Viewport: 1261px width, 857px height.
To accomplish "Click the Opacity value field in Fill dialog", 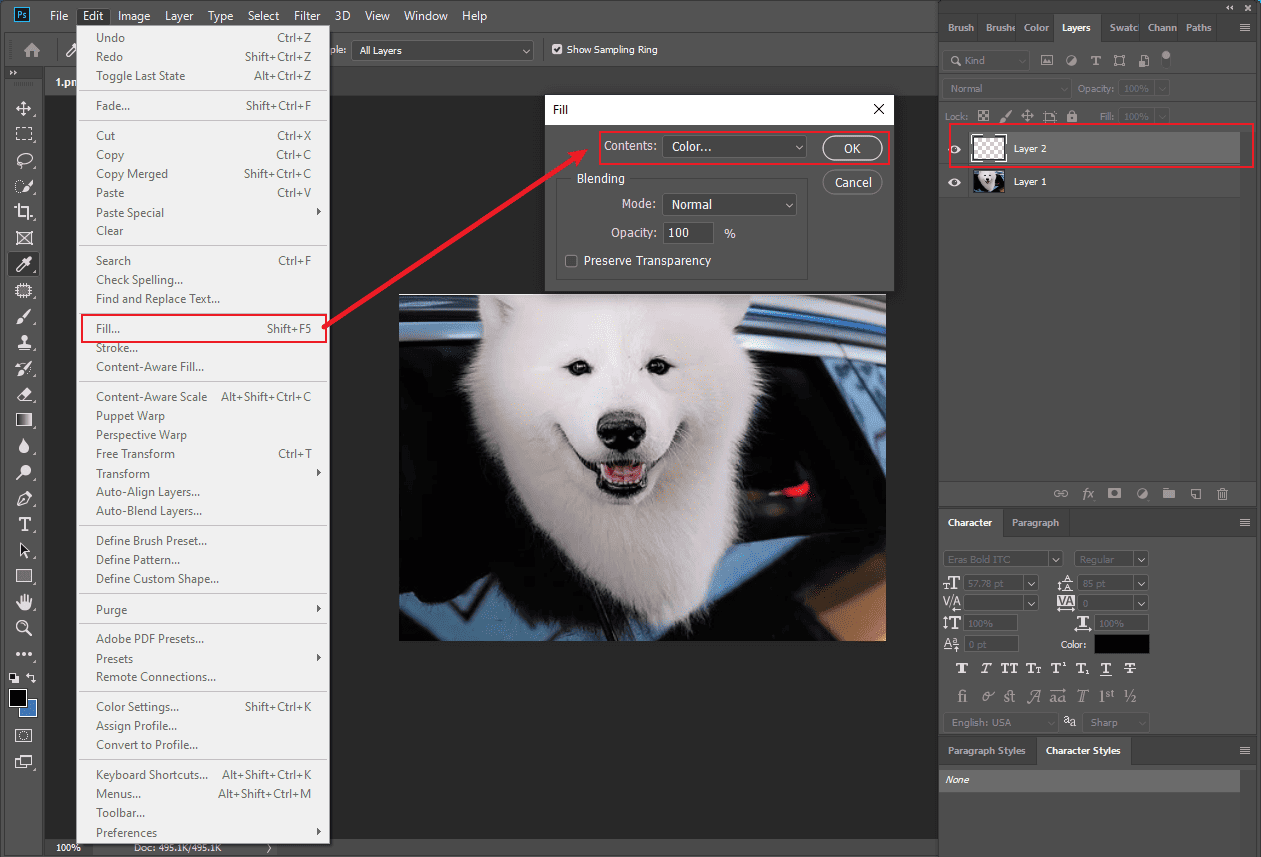I will [688, 232].
